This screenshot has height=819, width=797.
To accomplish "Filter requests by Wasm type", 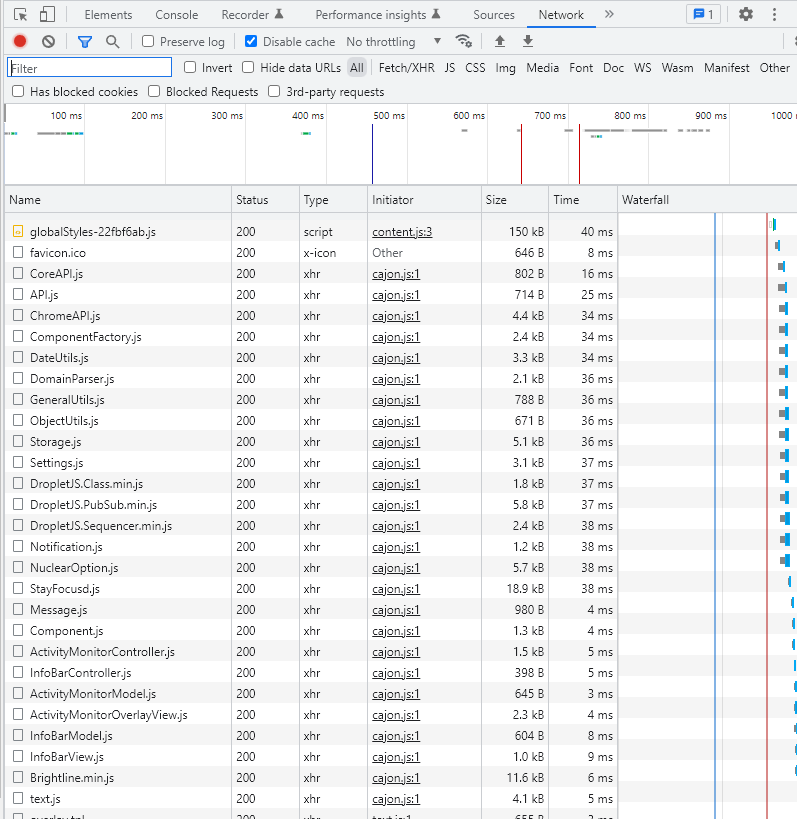I will click(x=677, y=68).
